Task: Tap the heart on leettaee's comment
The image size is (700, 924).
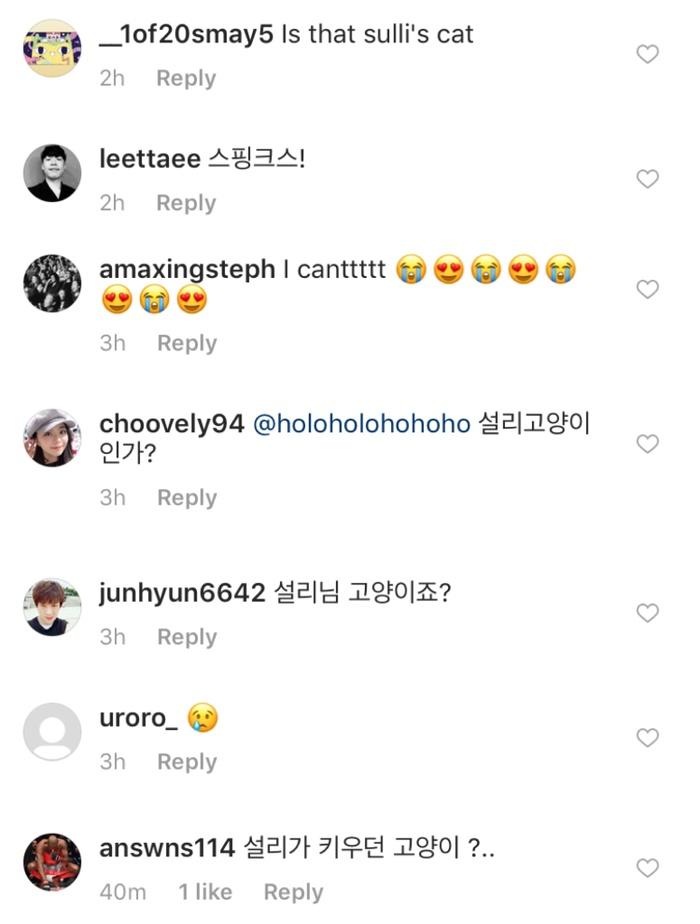Action: tap(648, 179)
